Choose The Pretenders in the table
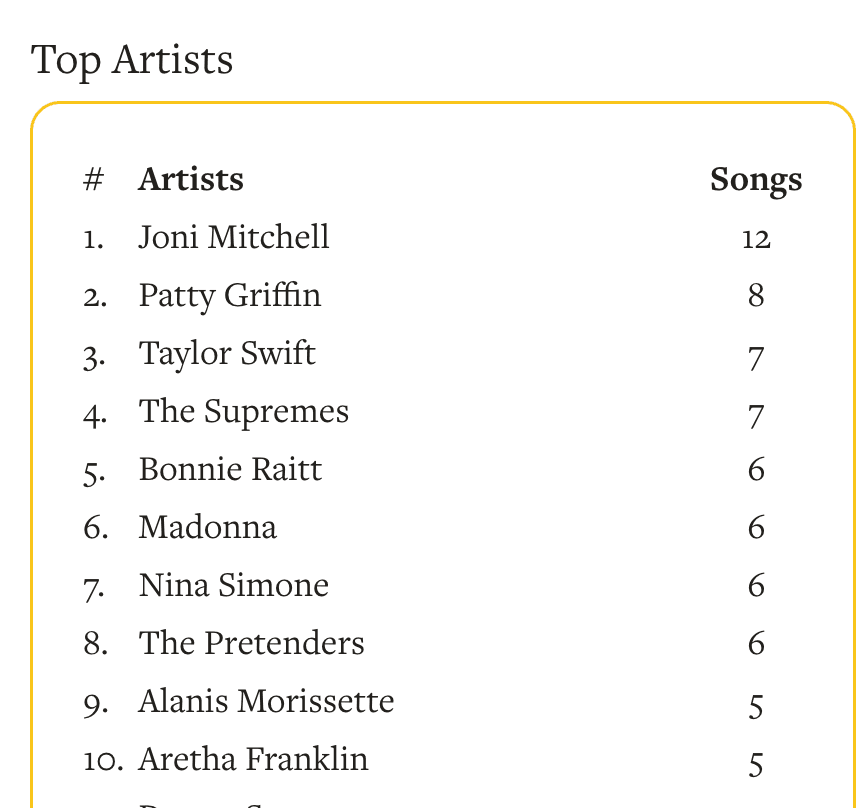Screen dimensions: 864x808 click(x=251, y=644)
